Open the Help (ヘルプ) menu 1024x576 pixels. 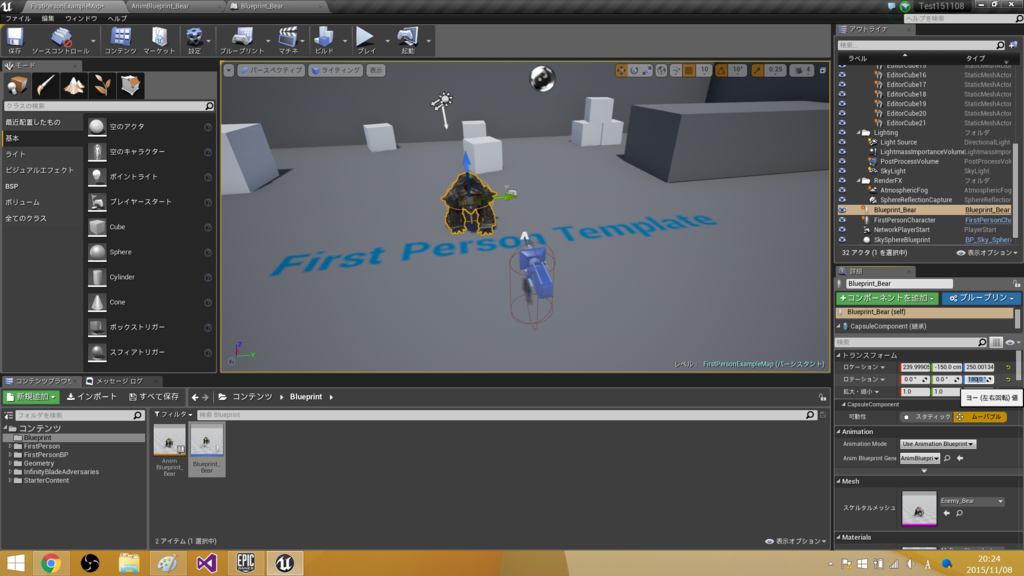coord(118,19)
